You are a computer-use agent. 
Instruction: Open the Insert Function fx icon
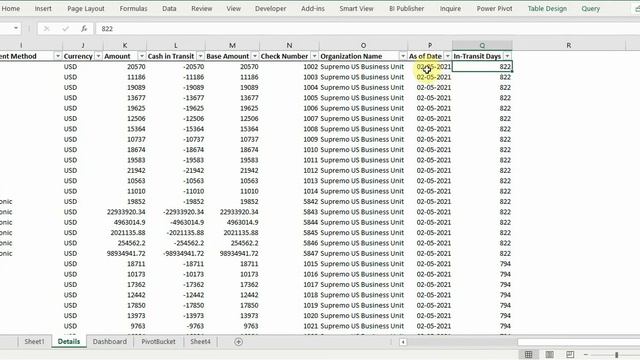84,29
